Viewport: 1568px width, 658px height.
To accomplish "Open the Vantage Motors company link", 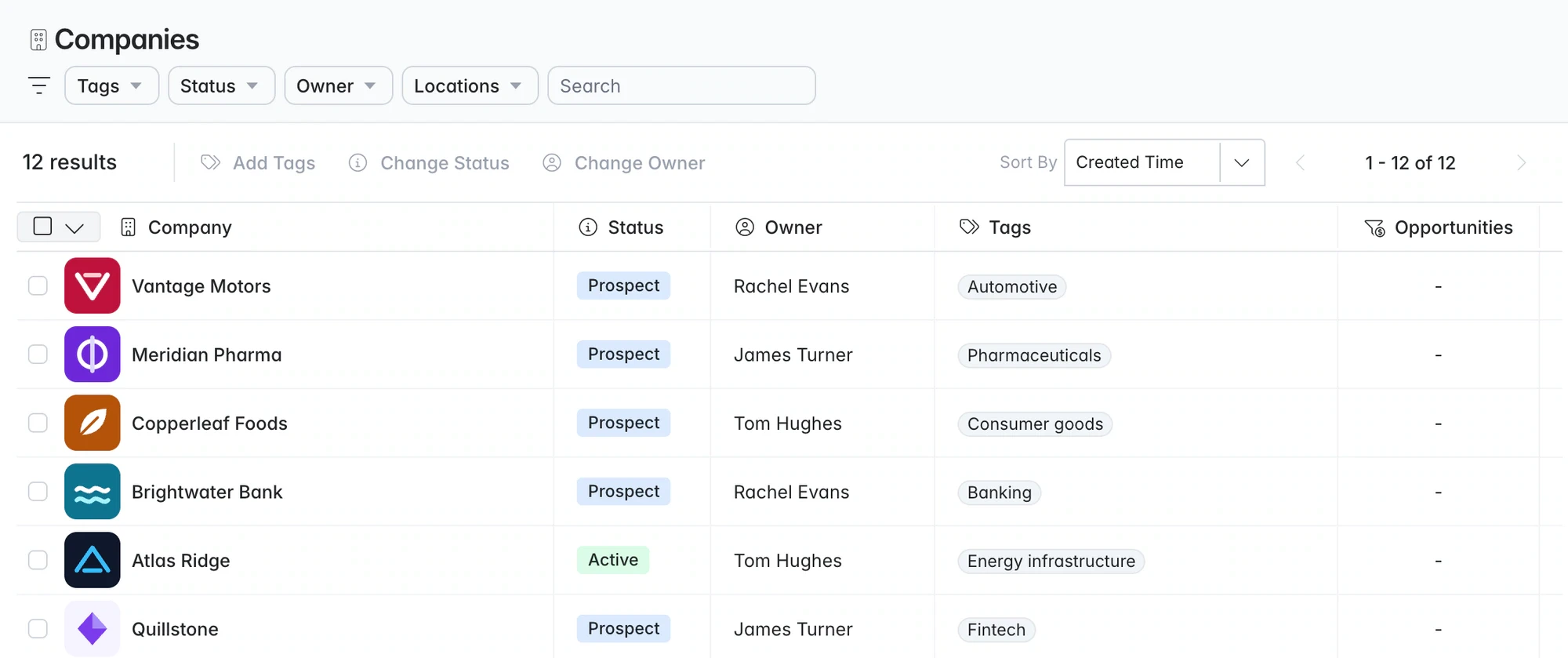I will pos(201,286).
